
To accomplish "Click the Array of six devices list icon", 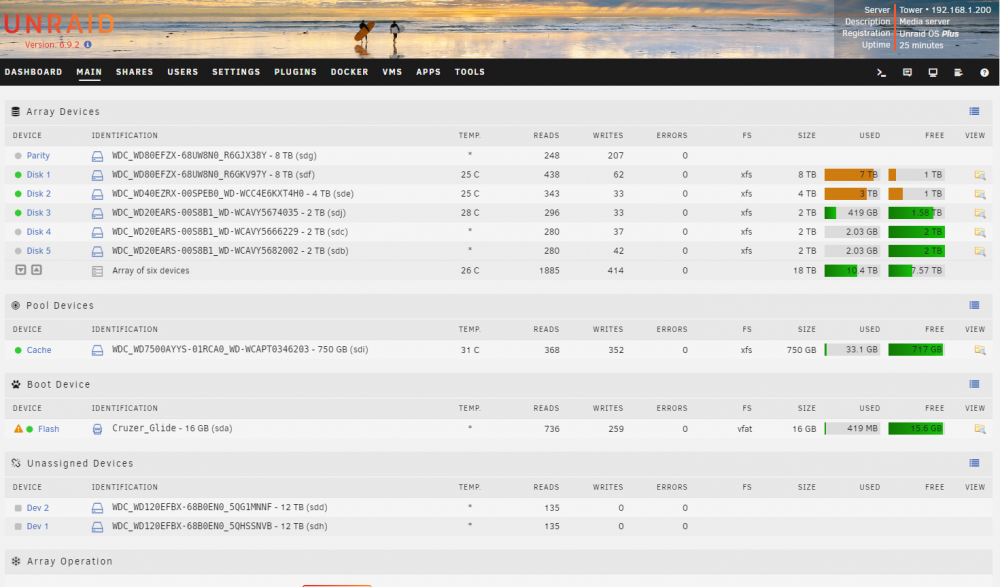I will (97, 271).
